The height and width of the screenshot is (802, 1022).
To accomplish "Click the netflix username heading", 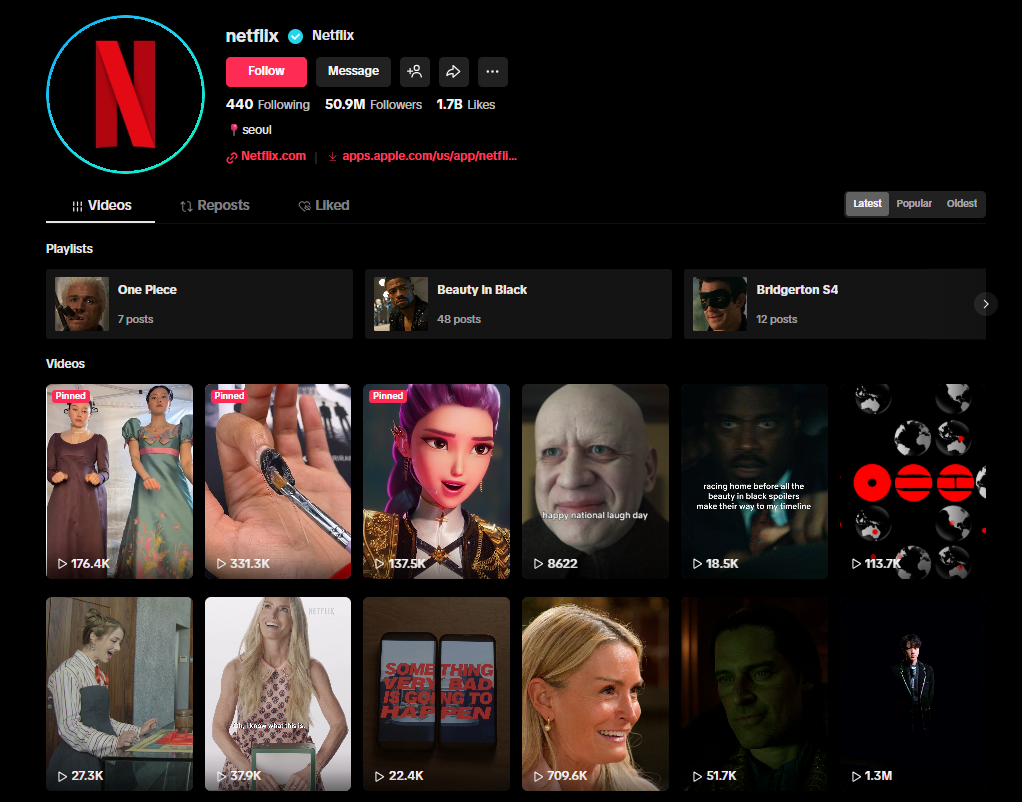I will click(252, 36).
